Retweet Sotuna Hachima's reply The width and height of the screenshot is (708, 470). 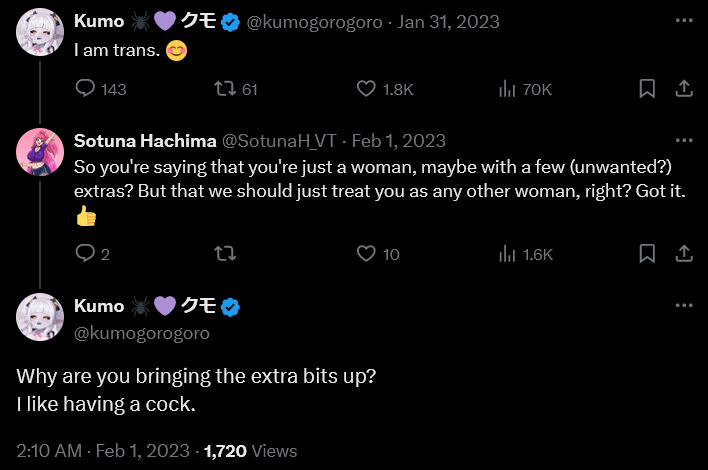[226, 254]
